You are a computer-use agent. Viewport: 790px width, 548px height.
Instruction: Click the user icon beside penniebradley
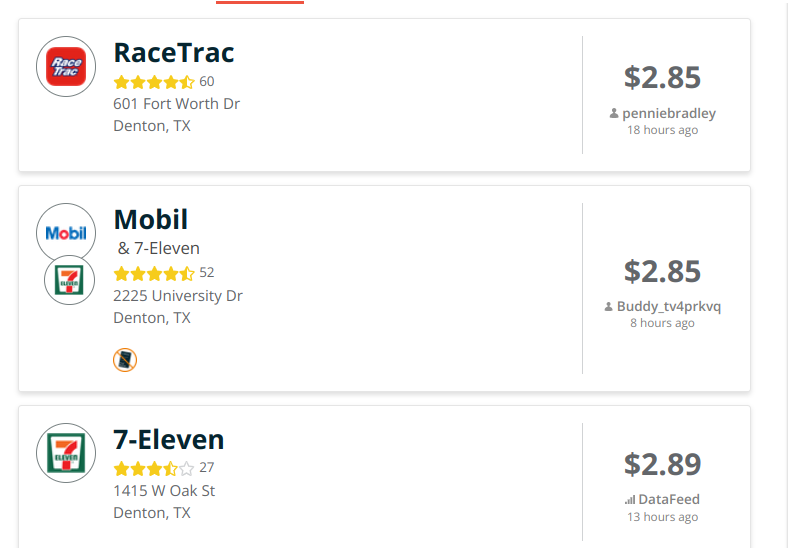tap(614, 114)
